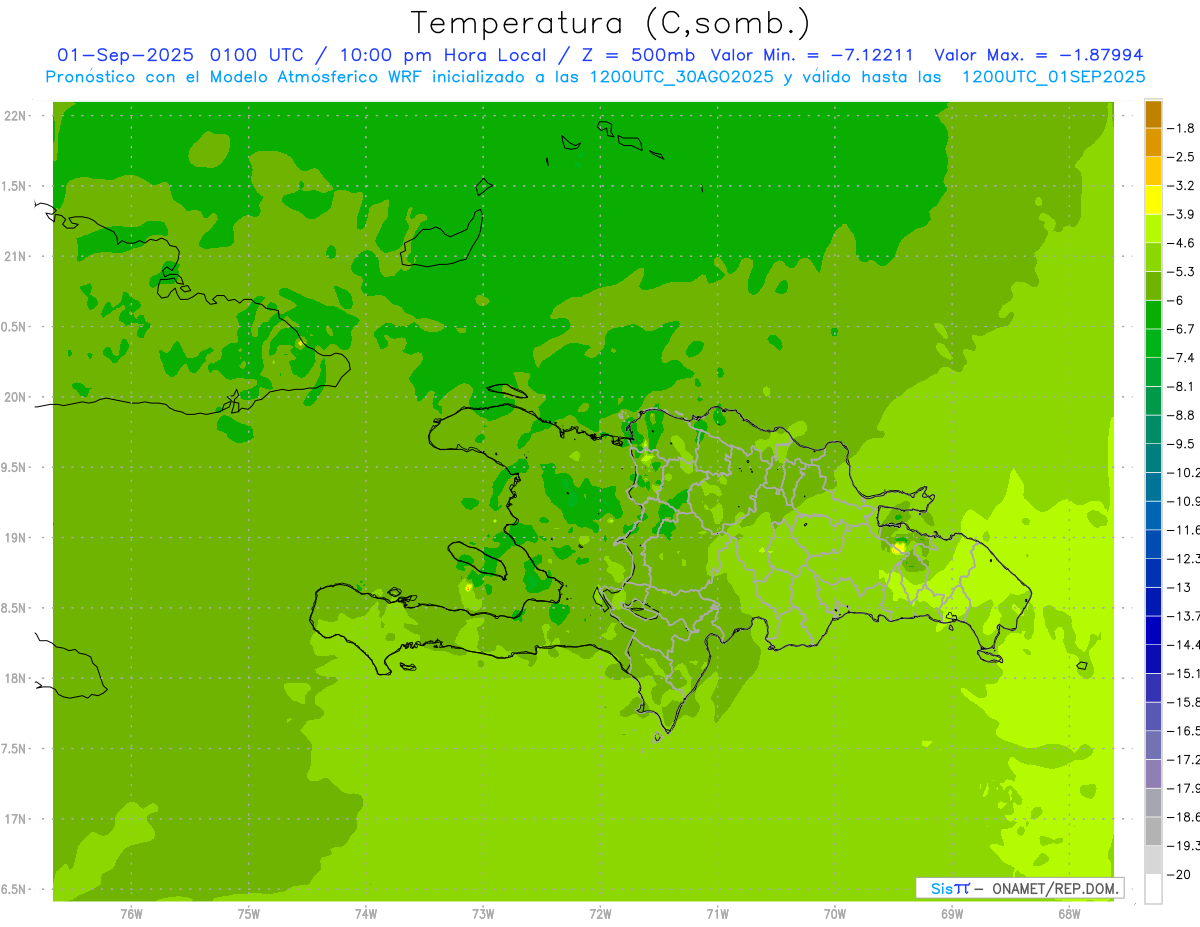Click the '-3.9' colorbar value
The width and height of the screenshot is (1200, 927).
[x=1182, y=214]
